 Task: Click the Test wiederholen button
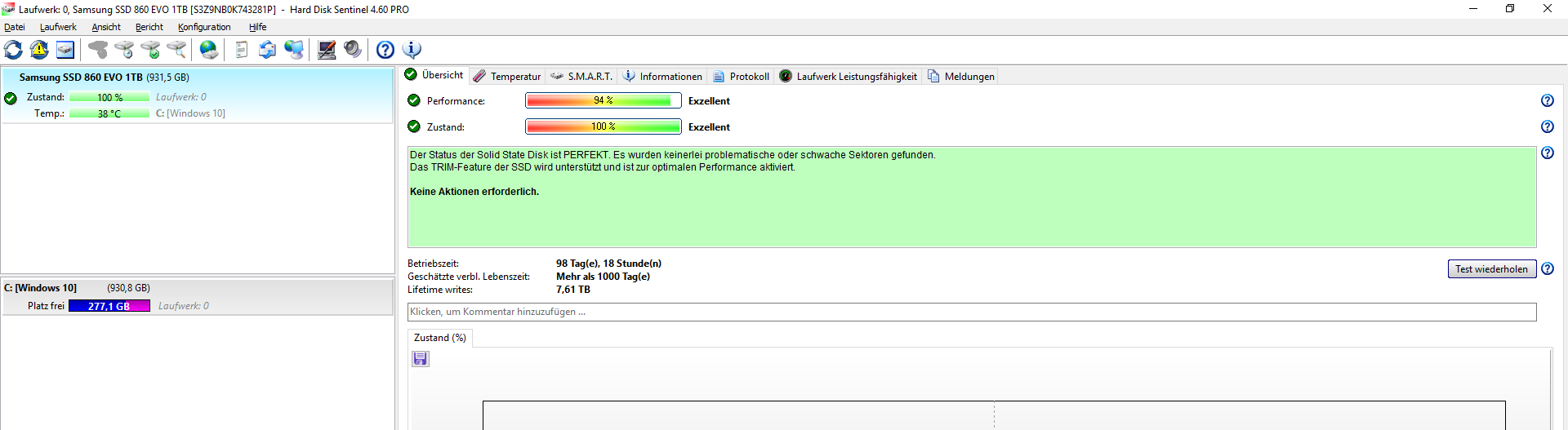pos(1492,269)
